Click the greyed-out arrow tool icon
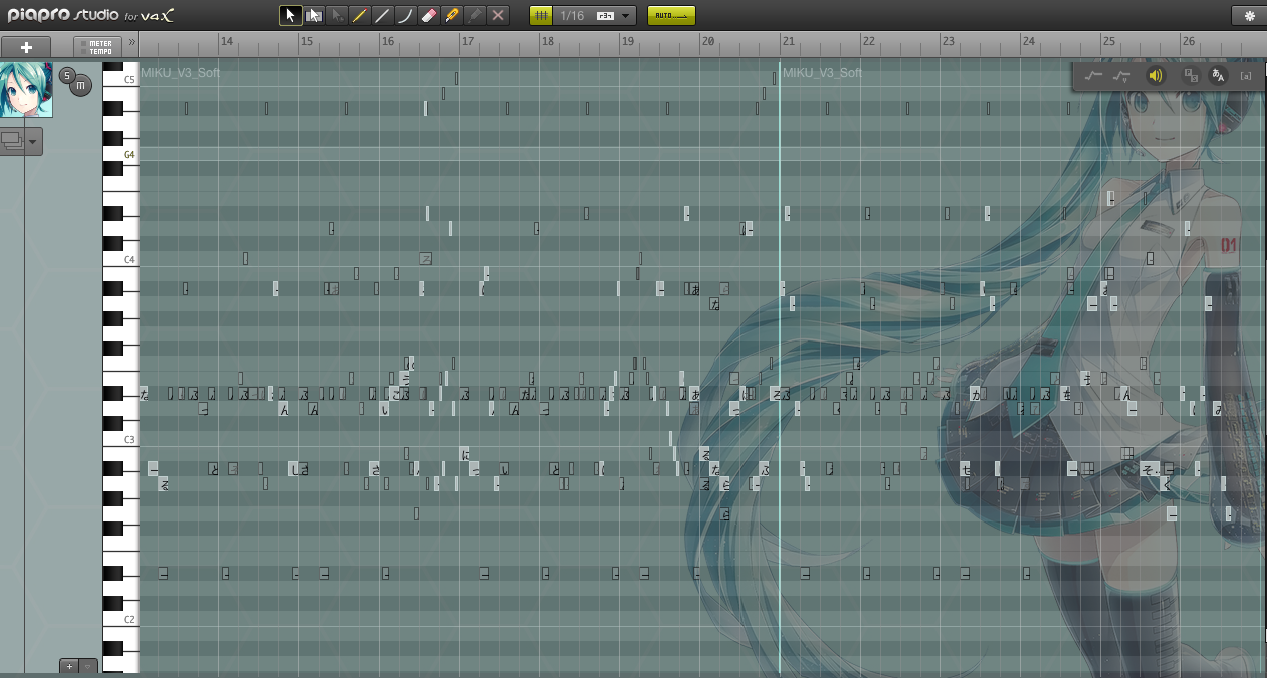Image resolution: width=1267 pixels, height=678 pixels. (337, 15)
